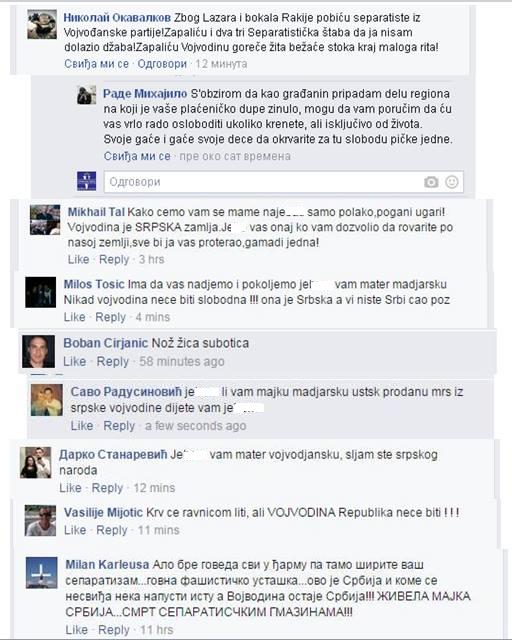Reply to Milos Tosic's comment
The height and width of the screenshot is (640, 512).
tap(110, 317)
